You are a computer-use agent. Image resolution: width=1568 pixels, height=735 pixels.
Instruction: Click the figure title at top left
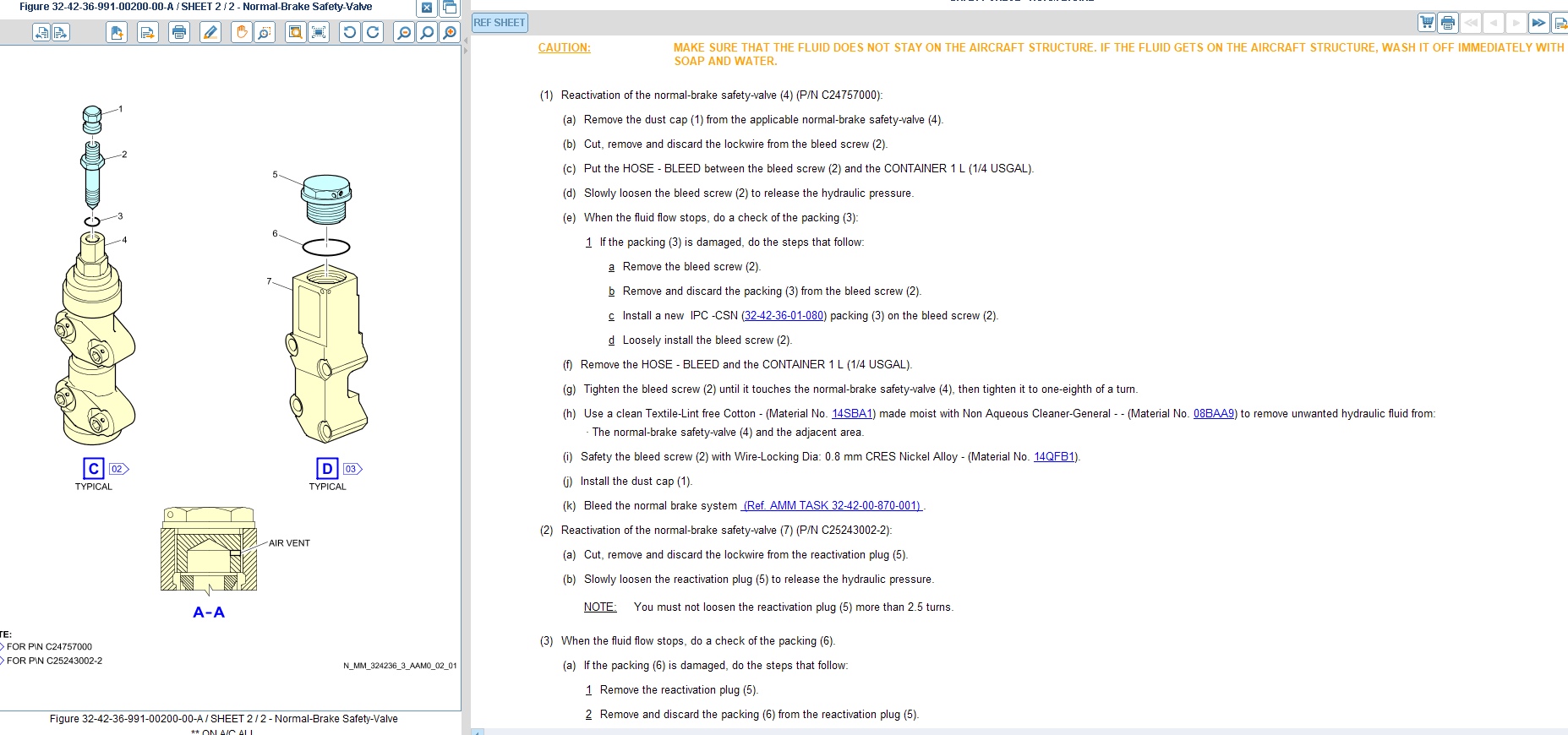[x=195, y=7]
